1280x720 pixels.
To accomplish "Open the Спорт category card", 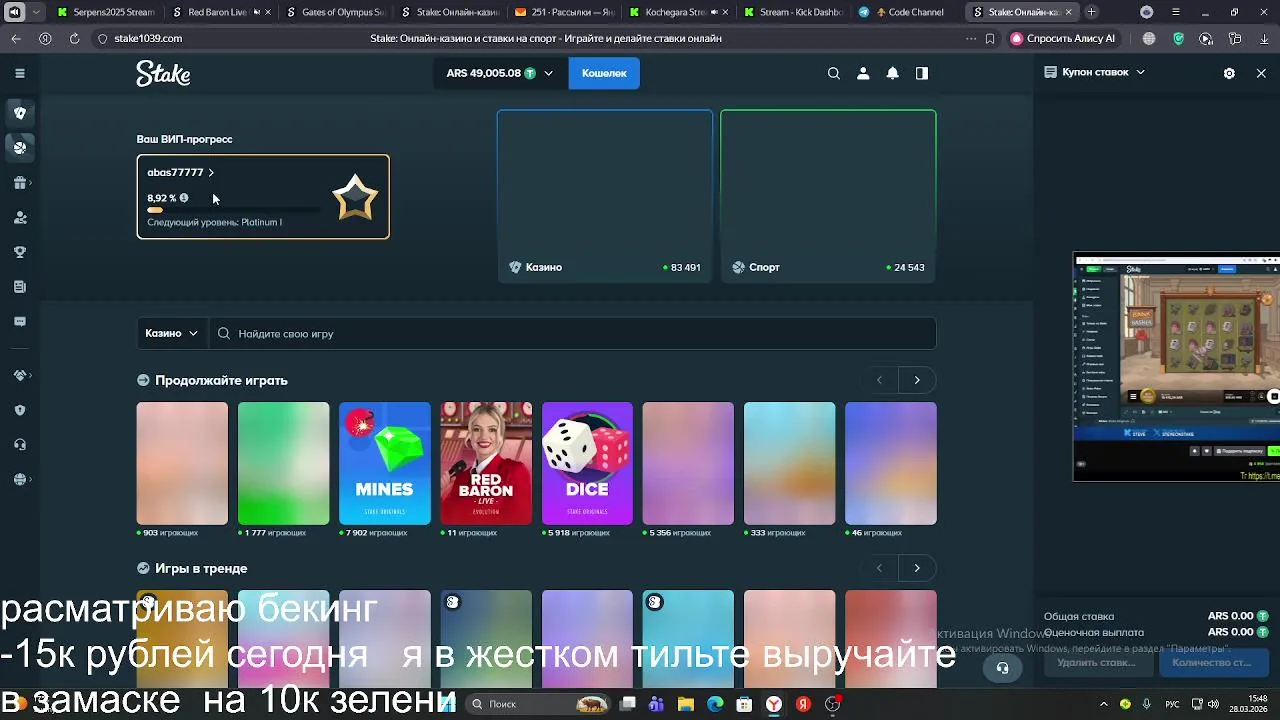I will tap(828, 196).
